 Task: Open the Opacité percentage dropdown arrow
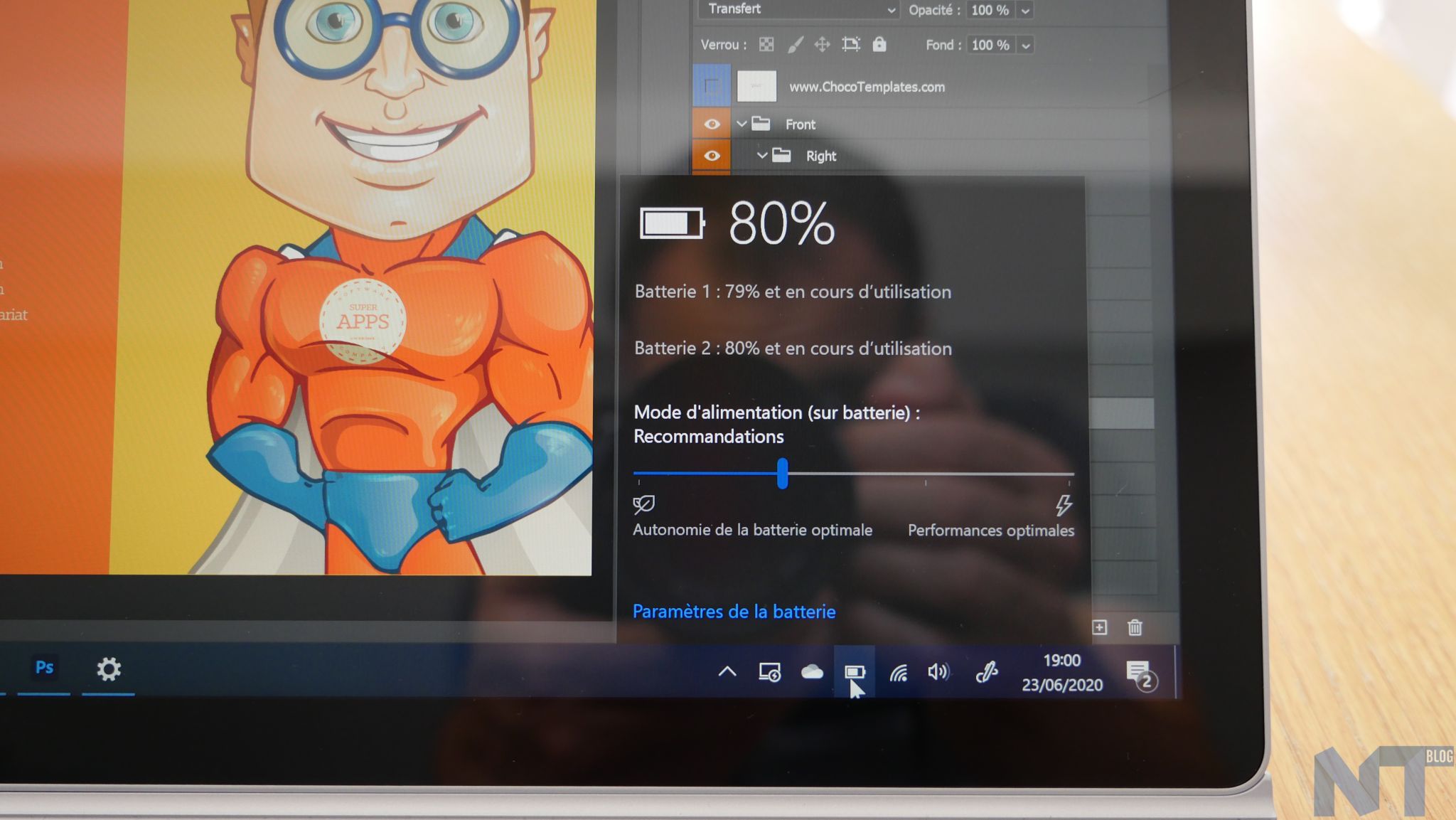pyautogui.click(x=1025, y=11)
